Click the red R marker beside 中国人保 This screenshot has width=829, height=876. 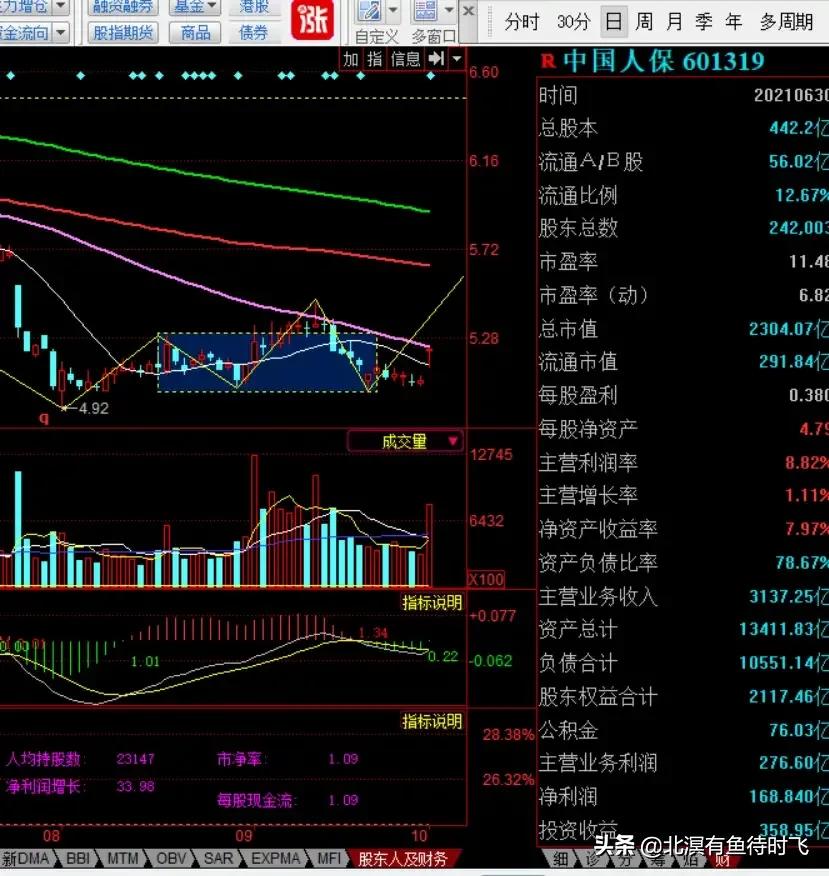pos(549,61)
